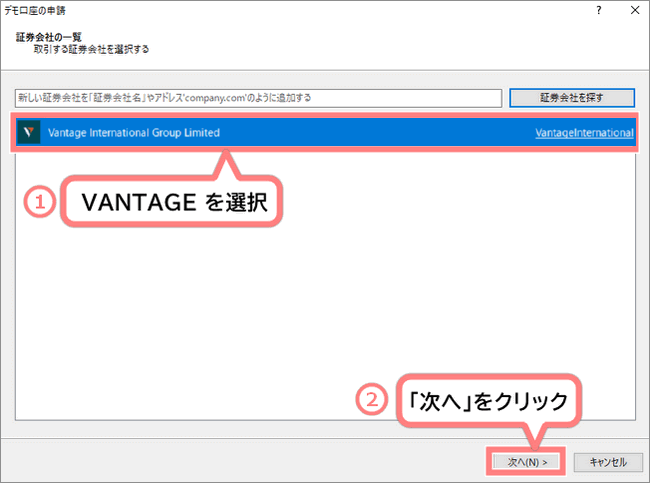Click the 証券会社を探す button
Image resolution: width=650 pixels, height=483 pixels.
pyautogui.click(x=572, y=98)
